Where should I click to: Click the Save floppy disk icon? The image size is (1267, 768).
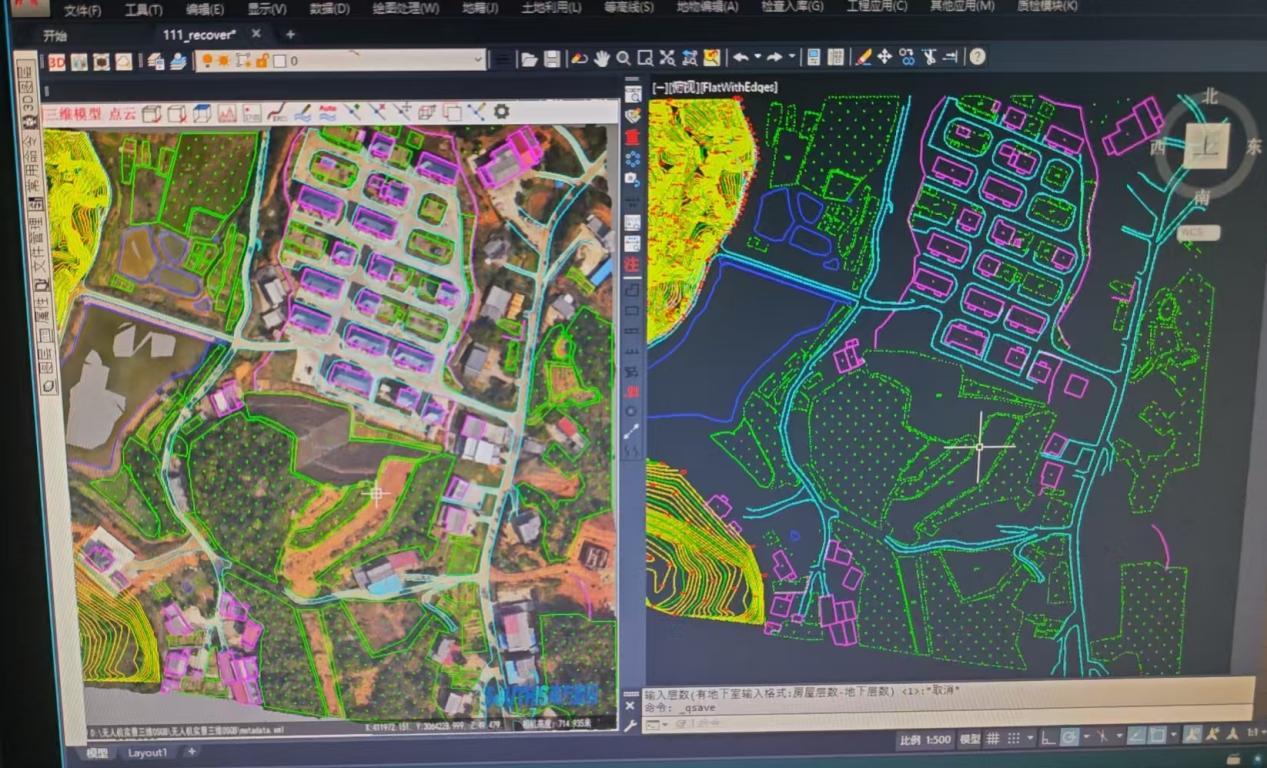tap(552, 58)
